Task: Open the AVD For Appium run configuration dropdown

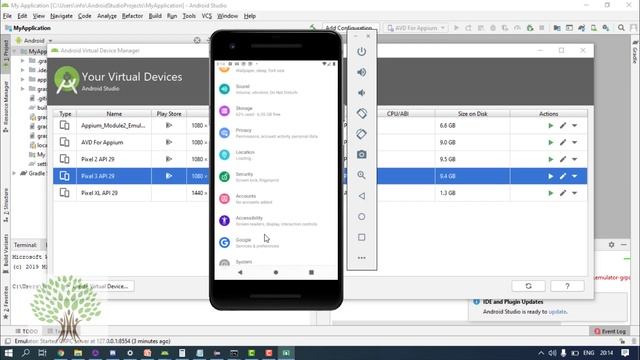Action: tap(416, 28)
